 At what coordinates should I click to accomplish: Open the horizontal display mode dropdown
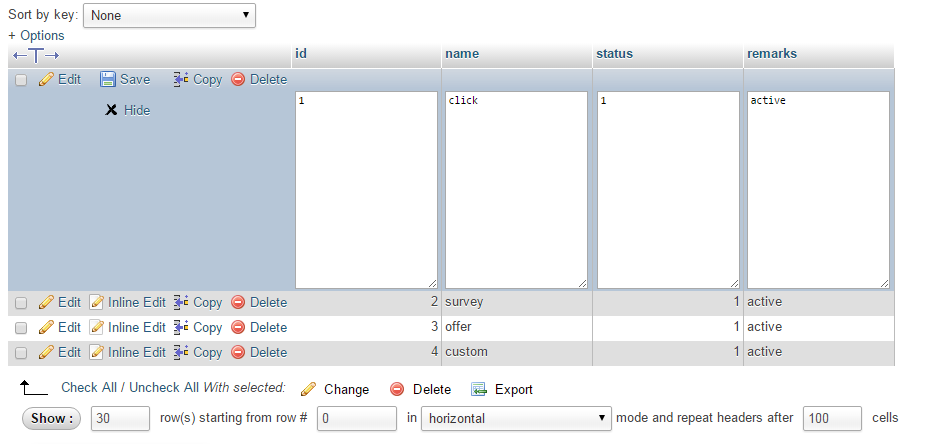tap(517, 418)
